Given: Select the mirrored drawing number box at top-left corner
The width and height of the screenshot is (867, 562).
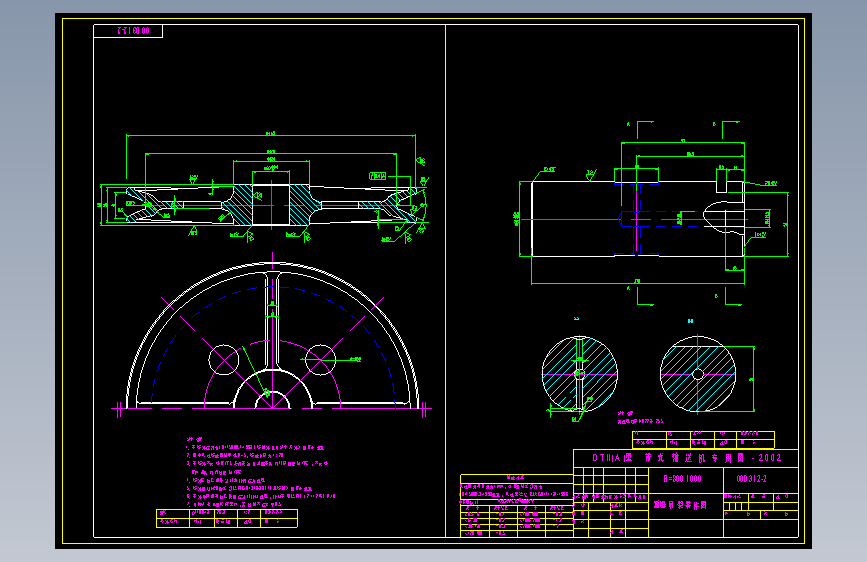Looking at the screenshot, I should (128, 31).
